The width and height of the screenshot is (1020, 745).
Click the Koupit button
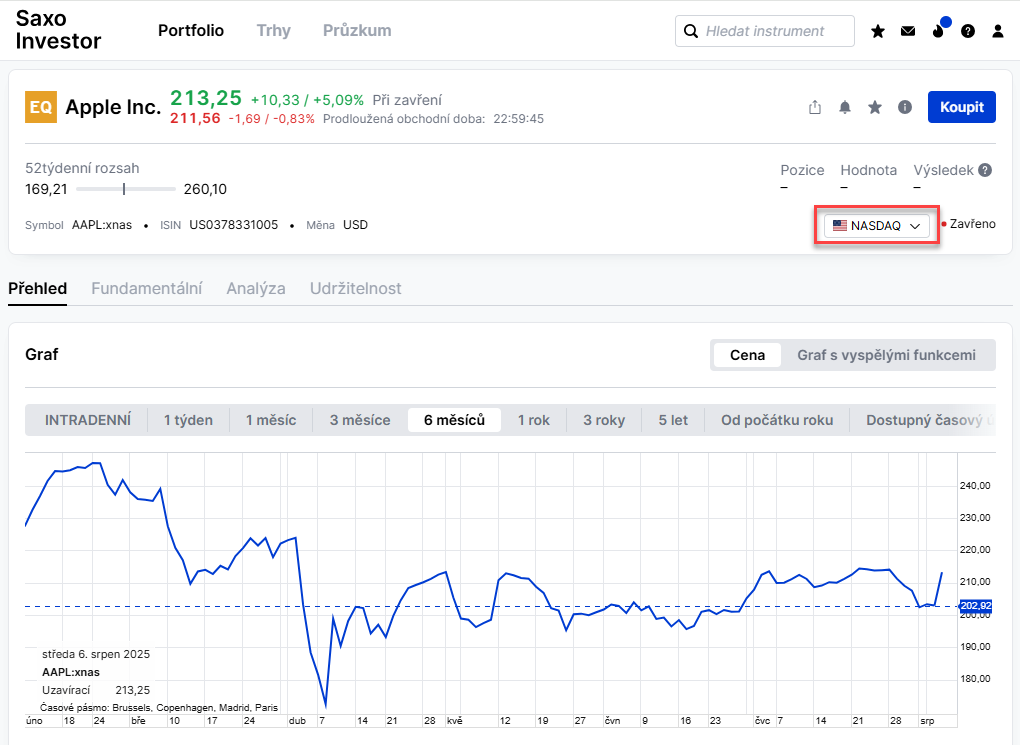961,107
